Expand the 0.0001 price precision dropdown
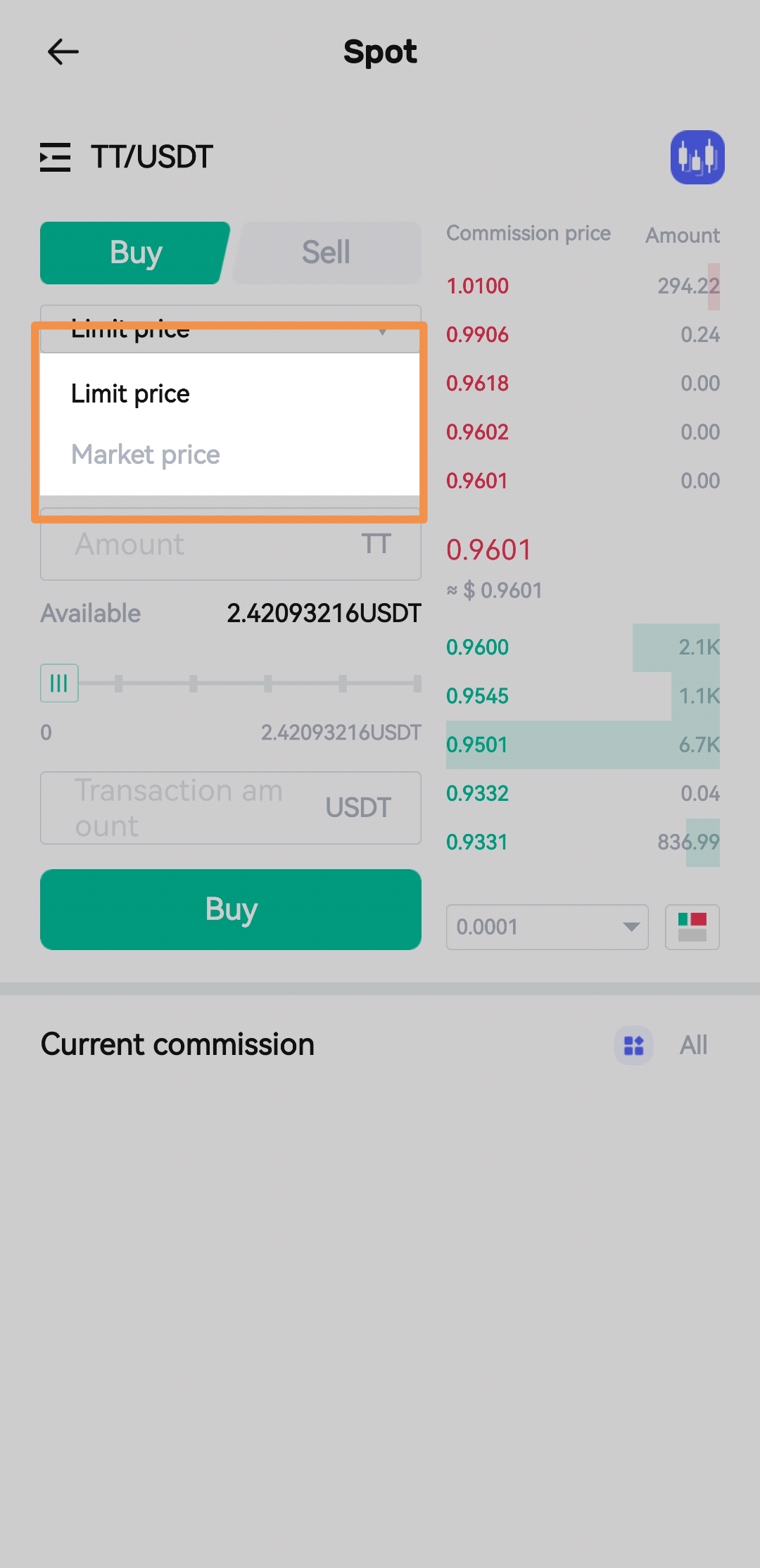Screen dimensions: 760x1568 547,927
